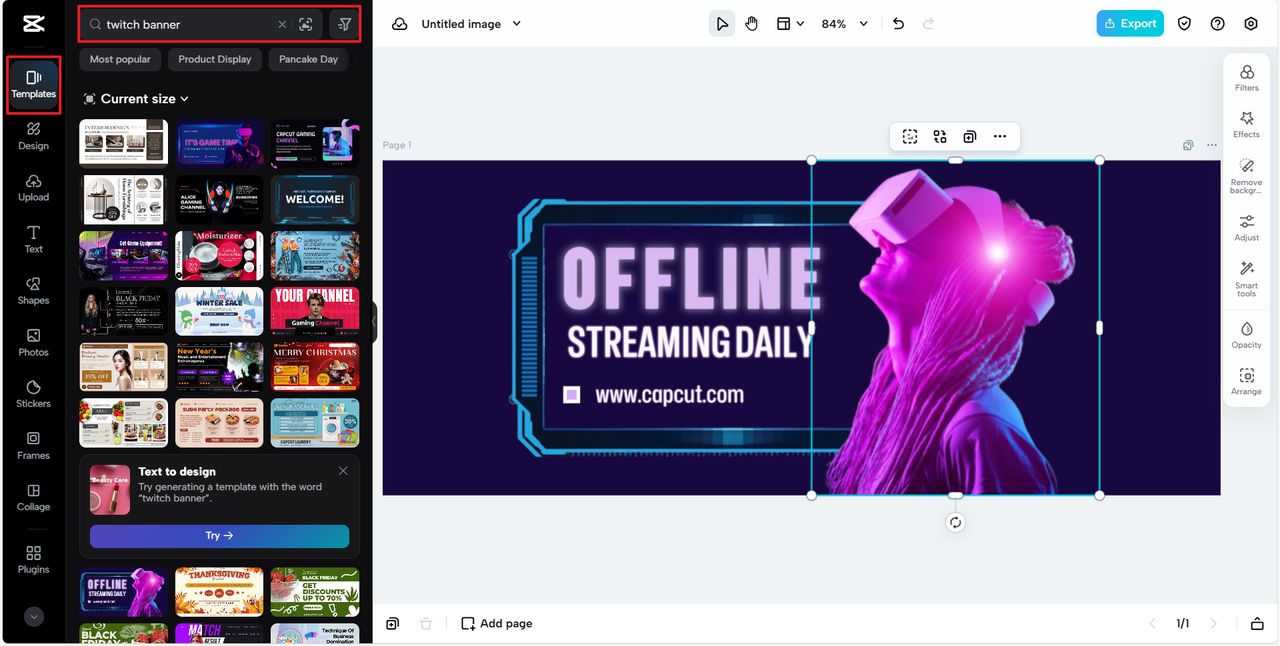This screenshot has height=646, width=1280.
Task: Open the Photos panel
Action: pos(33,343)
